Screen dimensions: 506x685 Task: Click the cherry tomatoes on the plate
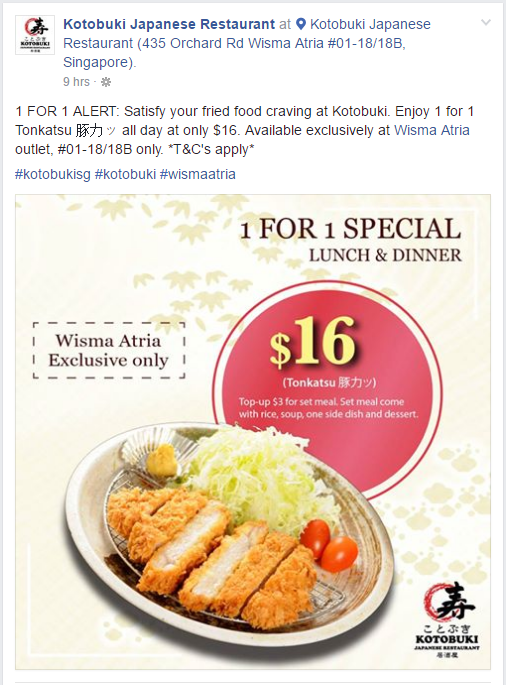(x=329, y=546)
